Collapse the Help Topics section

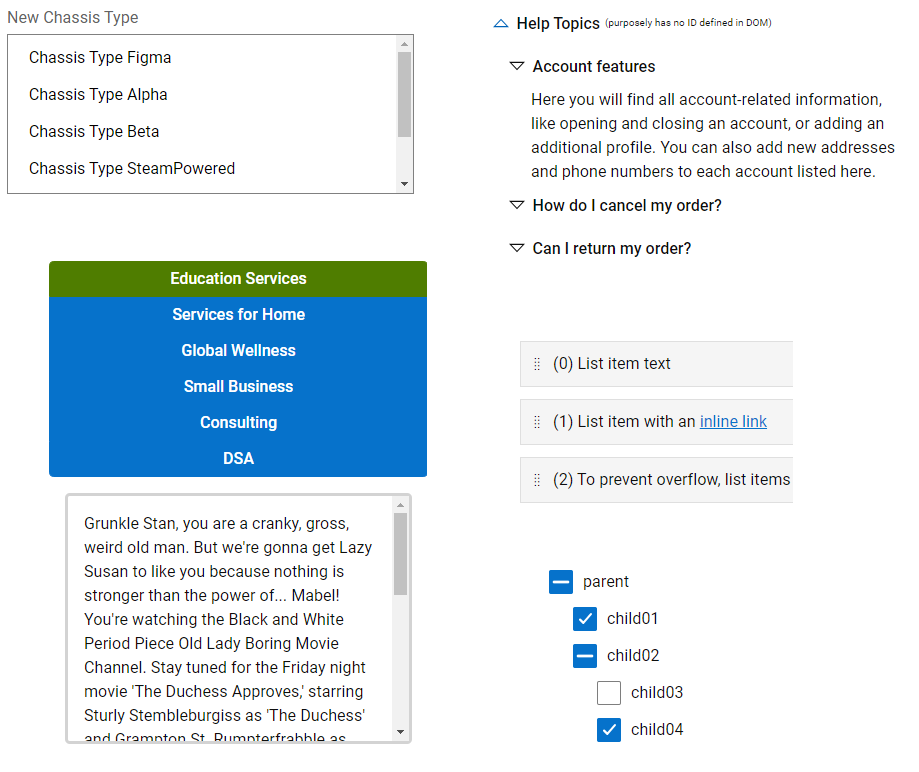click(501, 24)
